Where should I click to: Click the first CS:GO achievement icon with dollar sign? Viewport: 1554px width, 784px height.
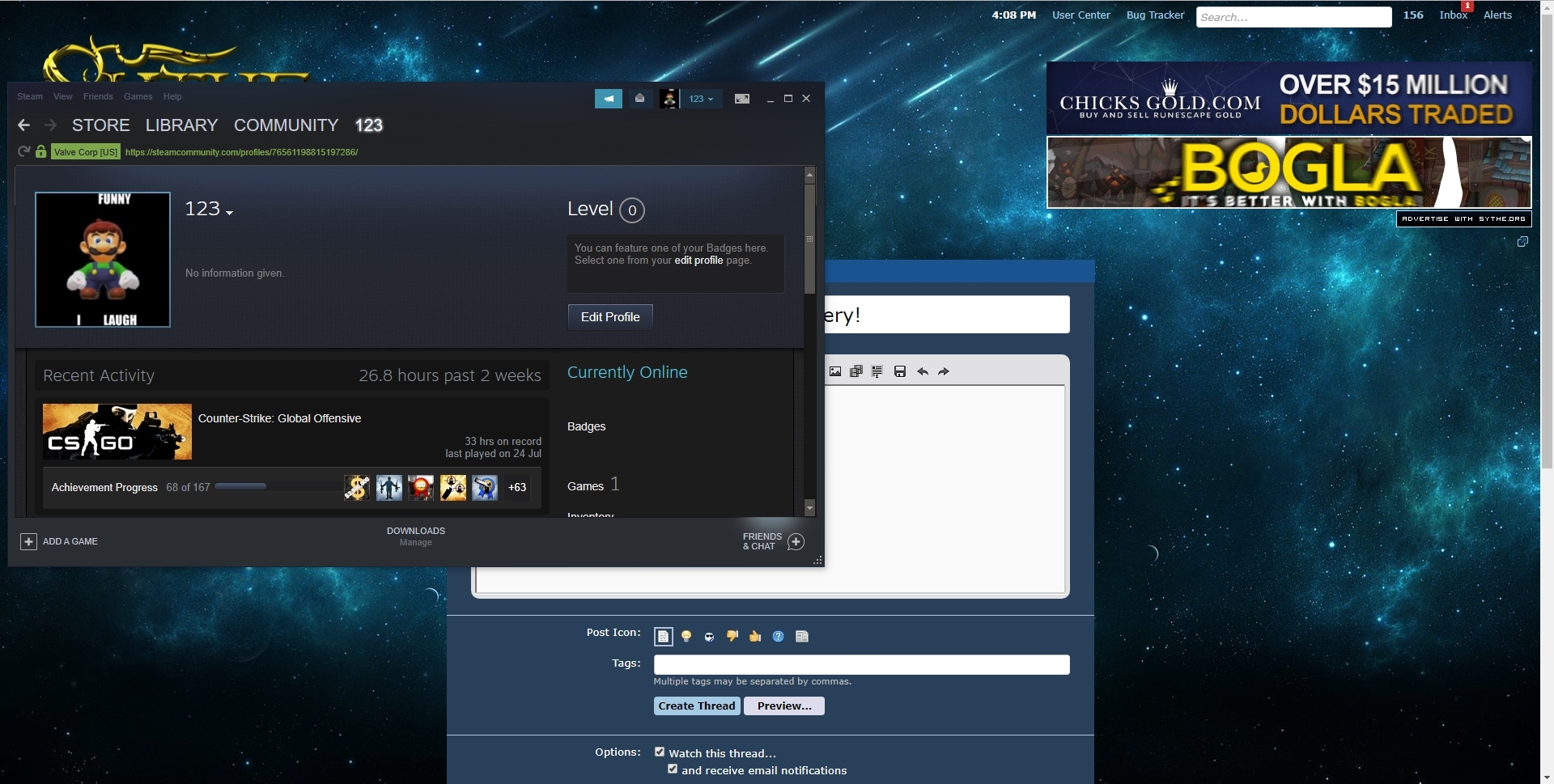(357, 487)
